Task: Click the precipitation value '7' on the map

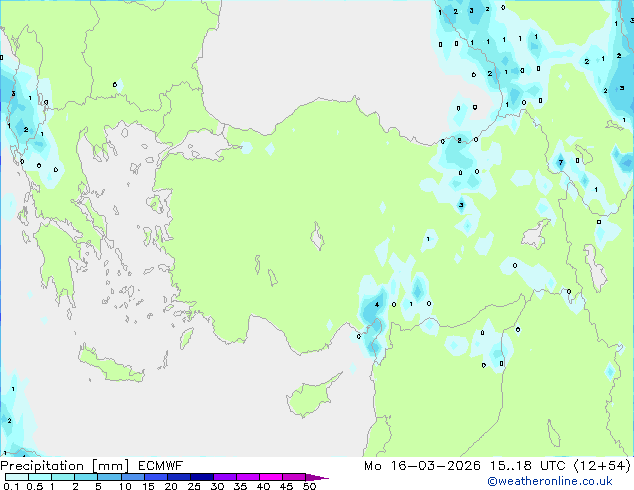Action: pyautogui.click(x=560, y=163)
